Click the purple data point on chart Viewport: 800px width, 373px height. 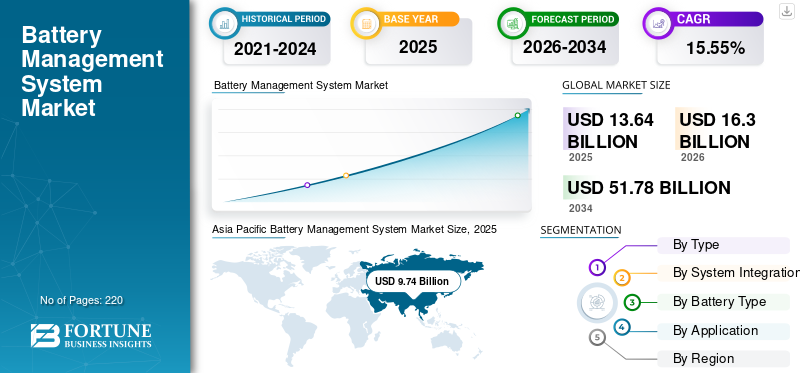[307, 185]
